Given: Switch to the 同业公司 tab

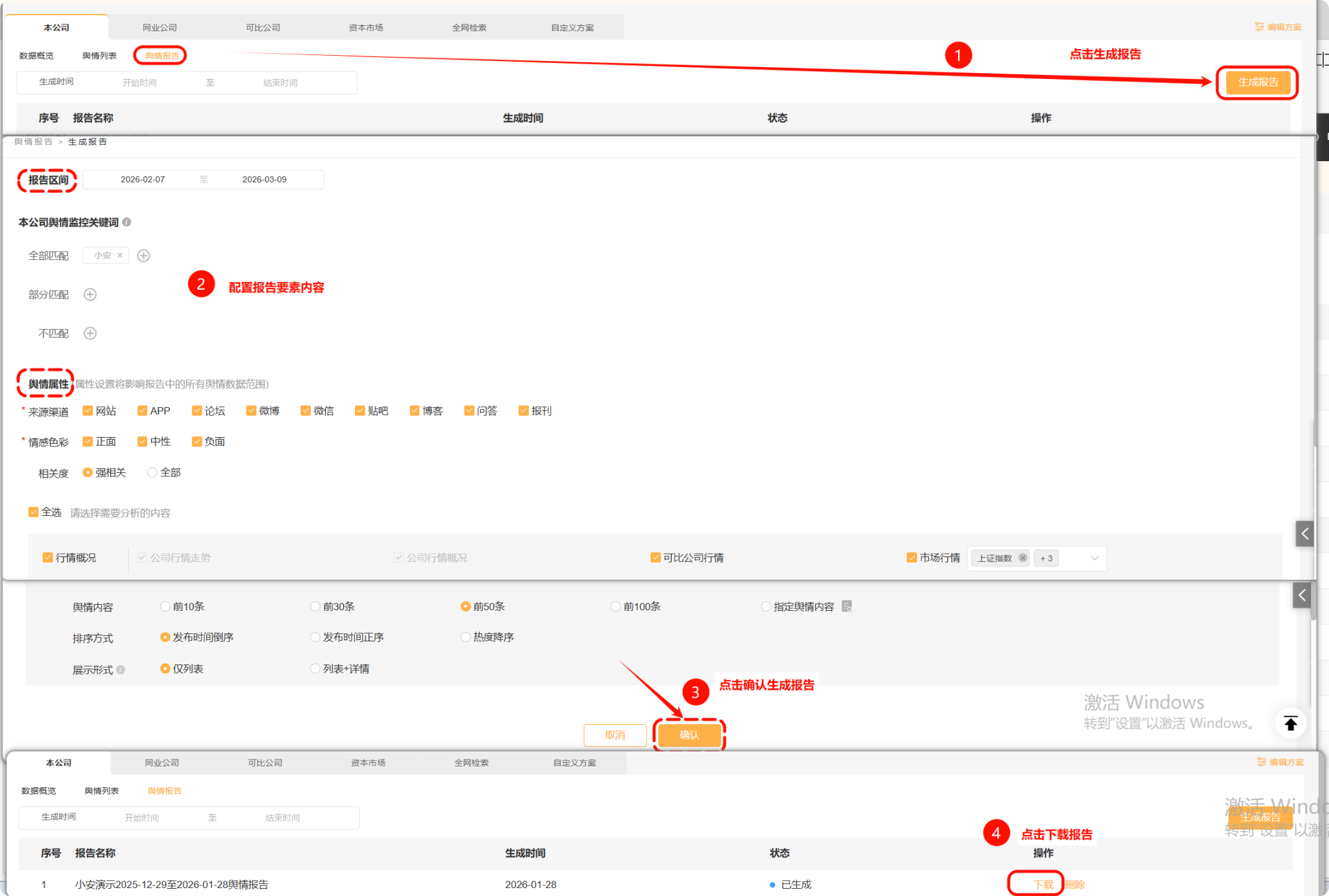Looking at the screenshot, I should [x=159, y=27].
